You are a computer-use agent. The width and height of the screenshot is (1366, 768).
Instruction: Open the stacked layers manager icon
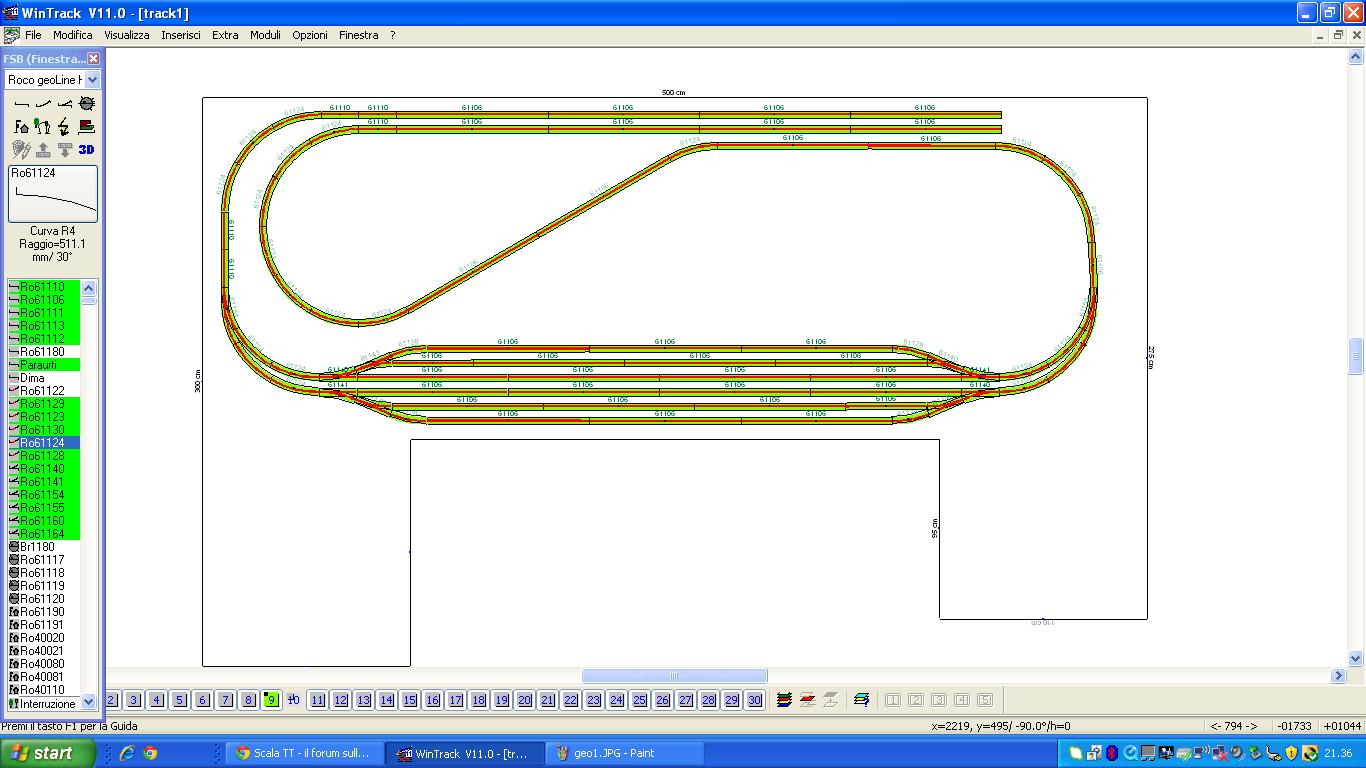point(784,700)
